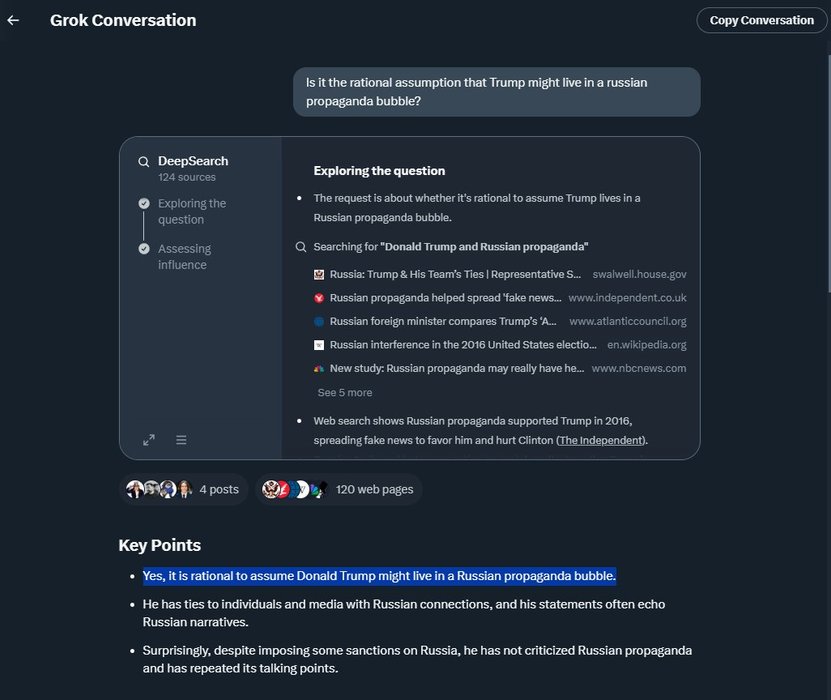This screenshot has width=831, height=700.
Task: Click the swalwell.house.gov result favicon
Action: (x=319, y=274)
